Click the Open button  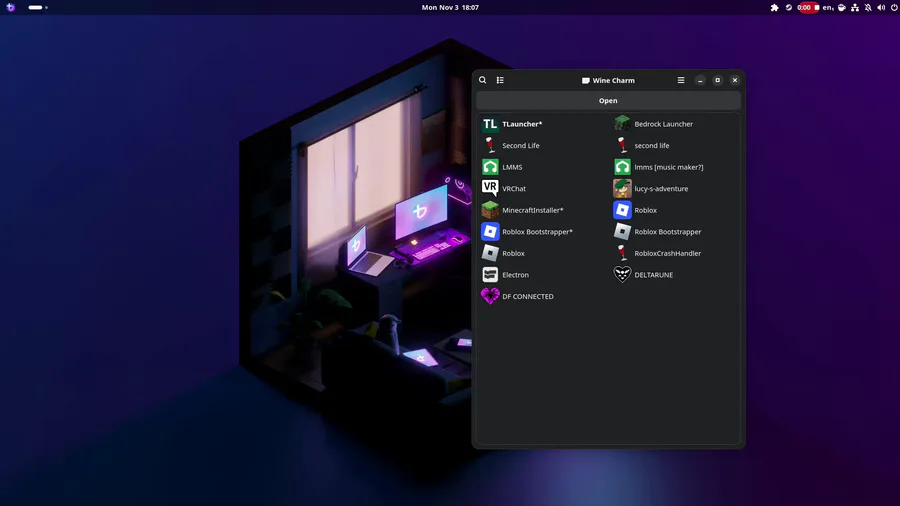608,100
